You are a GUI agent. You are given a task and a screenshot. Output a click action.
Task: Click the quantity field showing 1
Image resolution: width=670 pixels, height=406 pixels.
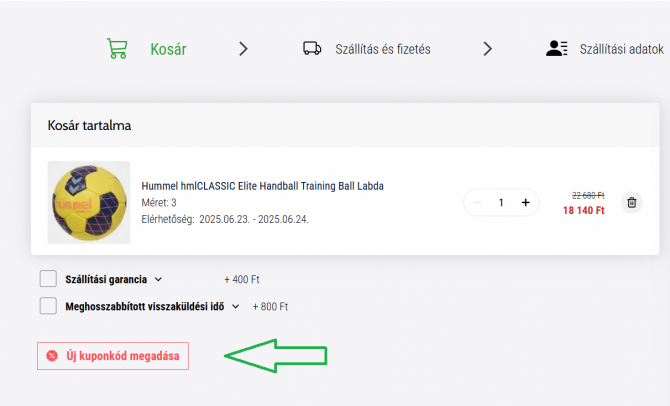tap(501, 203)
